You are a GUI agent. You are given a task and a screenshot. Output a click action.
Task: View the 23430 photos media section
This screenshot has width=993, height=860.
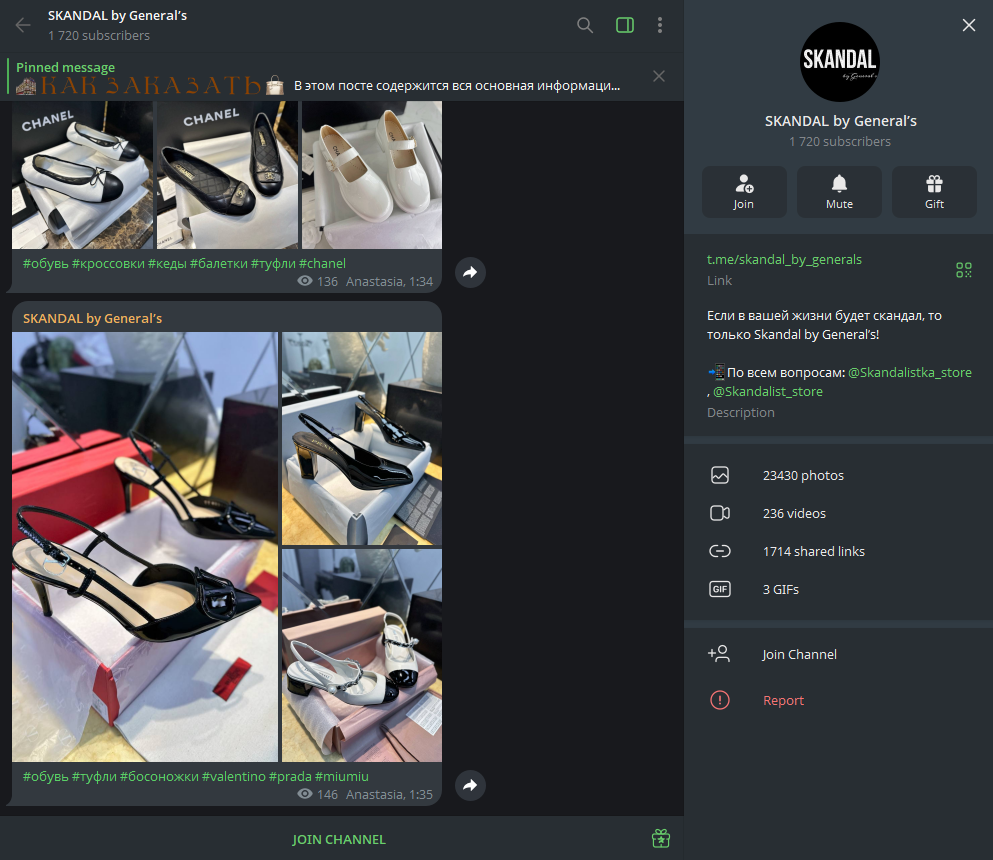pos(803,476)
